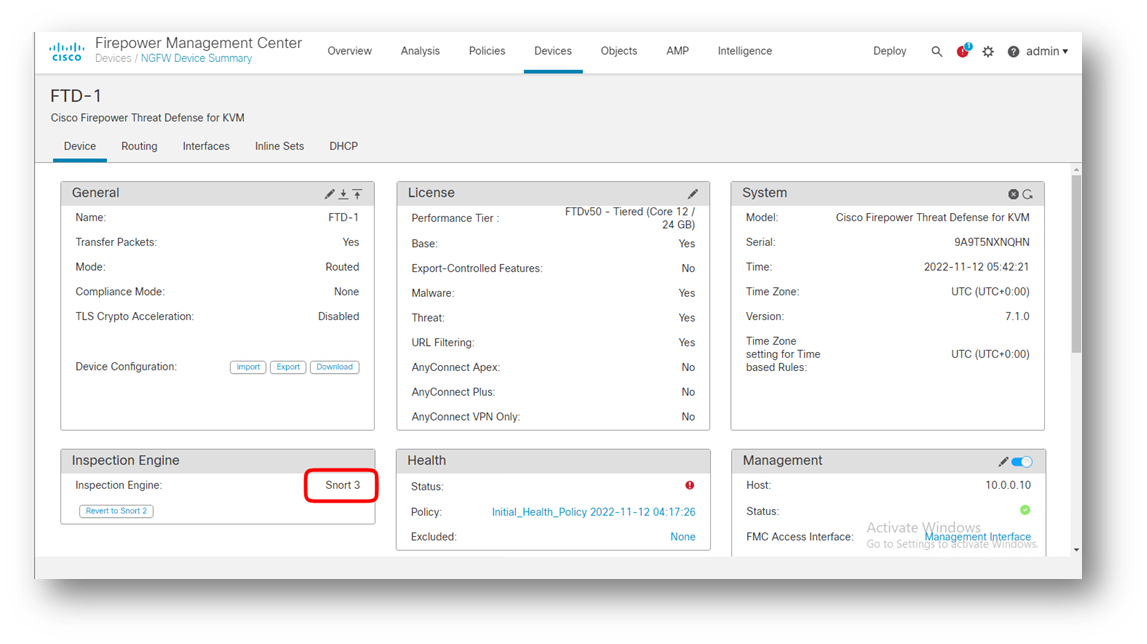This screenshot has height=644, width=1147.
Task: Toggle the Management slider off
Action: pyautogui.click(x=1023, y=461)
